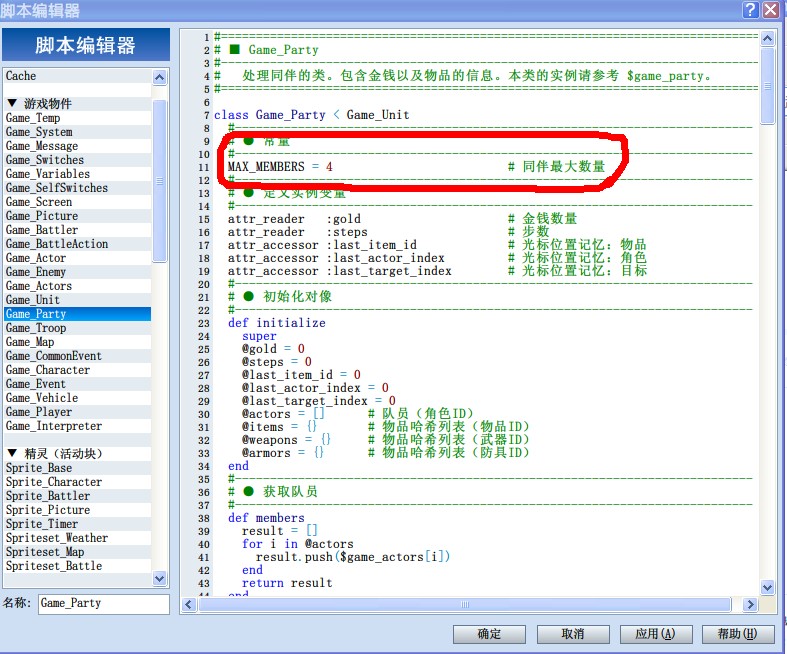Select the Sprite_Picture script

tap(77, 510)
